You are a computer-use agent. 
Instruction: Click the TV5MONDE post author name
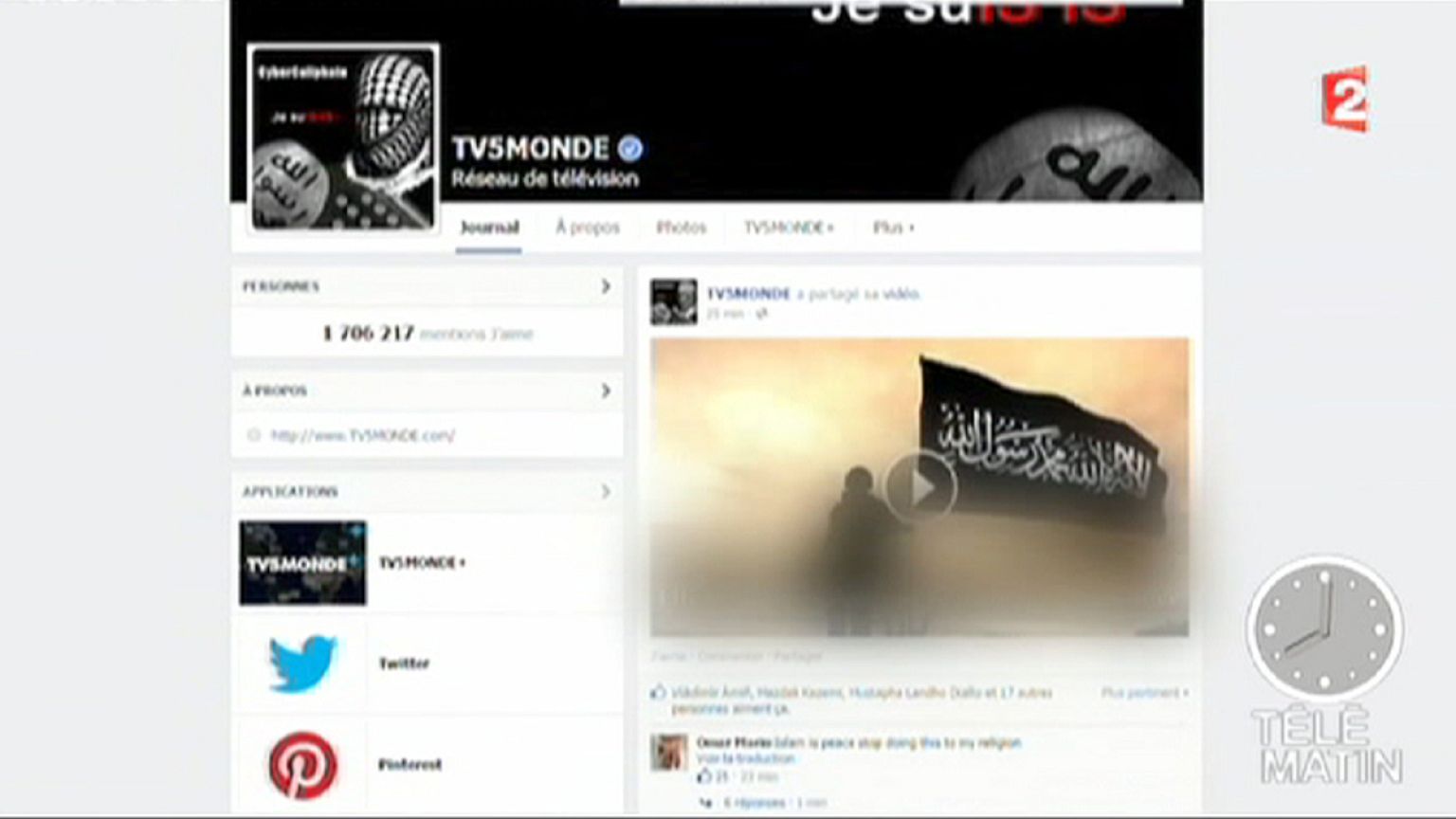click(748, 294)
